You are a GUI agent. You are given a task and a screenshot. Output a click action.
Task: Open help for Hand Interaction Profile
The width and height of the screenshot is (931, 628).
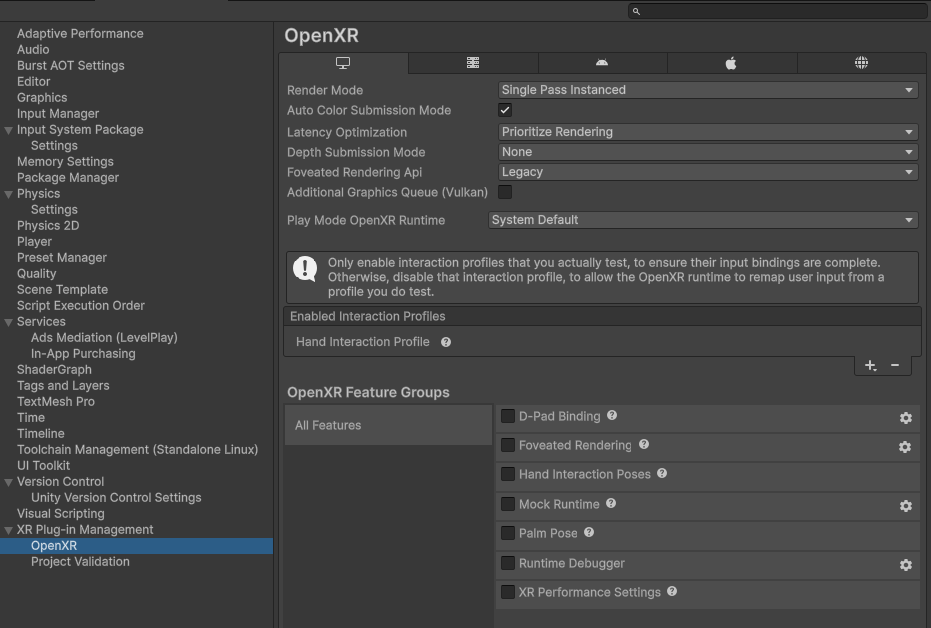[446, 342]
